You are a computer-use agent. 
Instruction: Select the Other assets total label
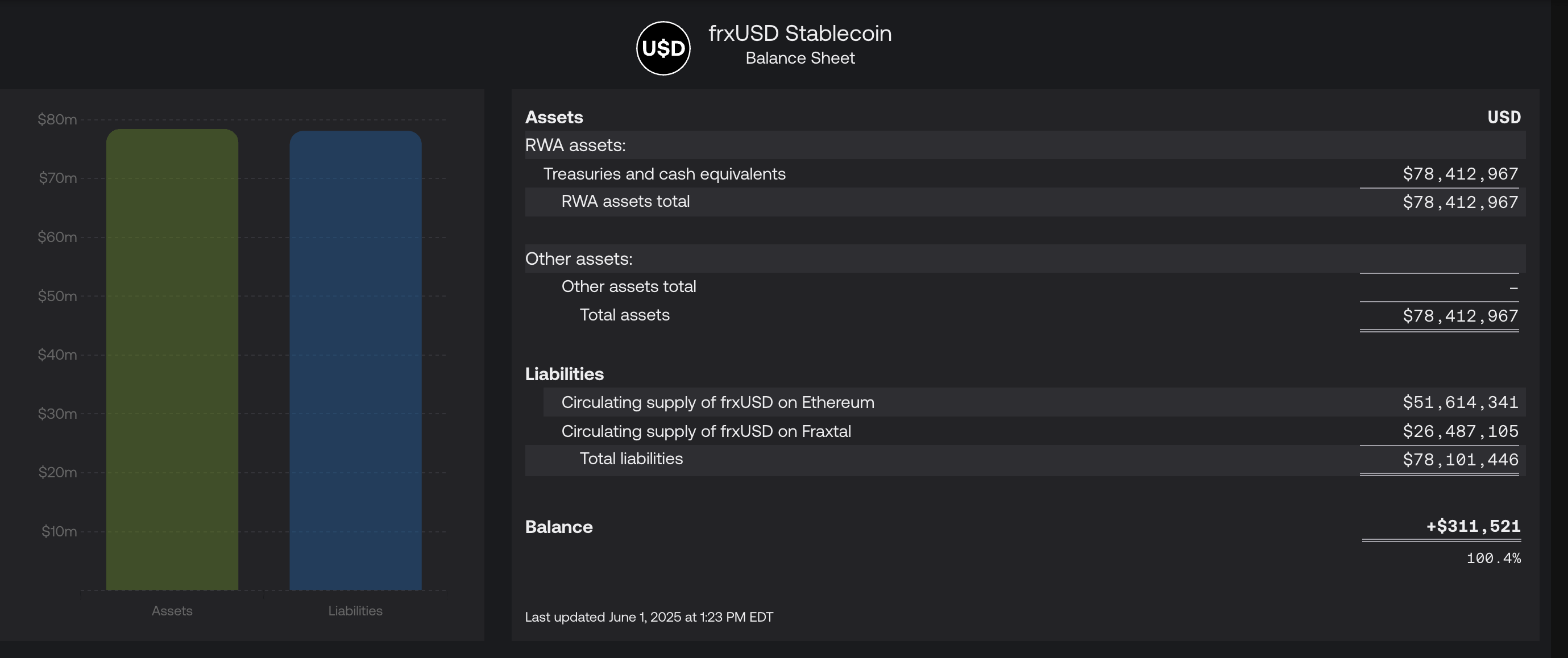pos(628,286)
